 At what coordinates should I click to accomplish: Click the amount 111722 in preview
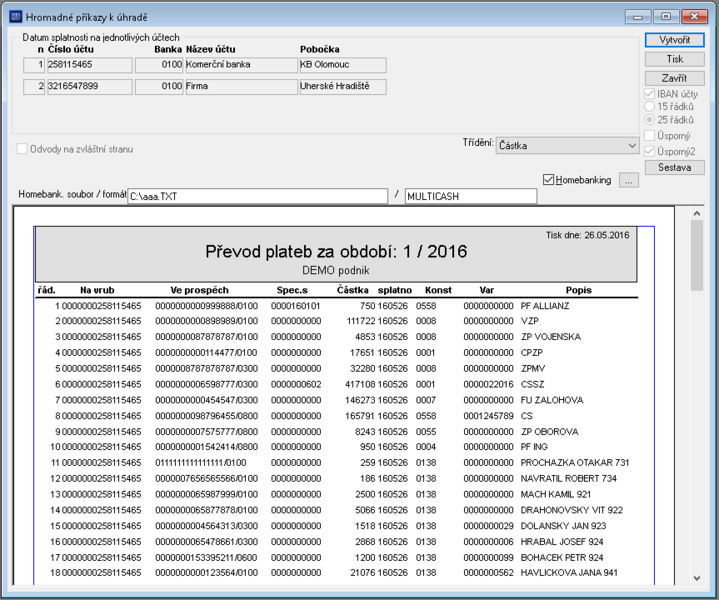(x=361, y=321)
